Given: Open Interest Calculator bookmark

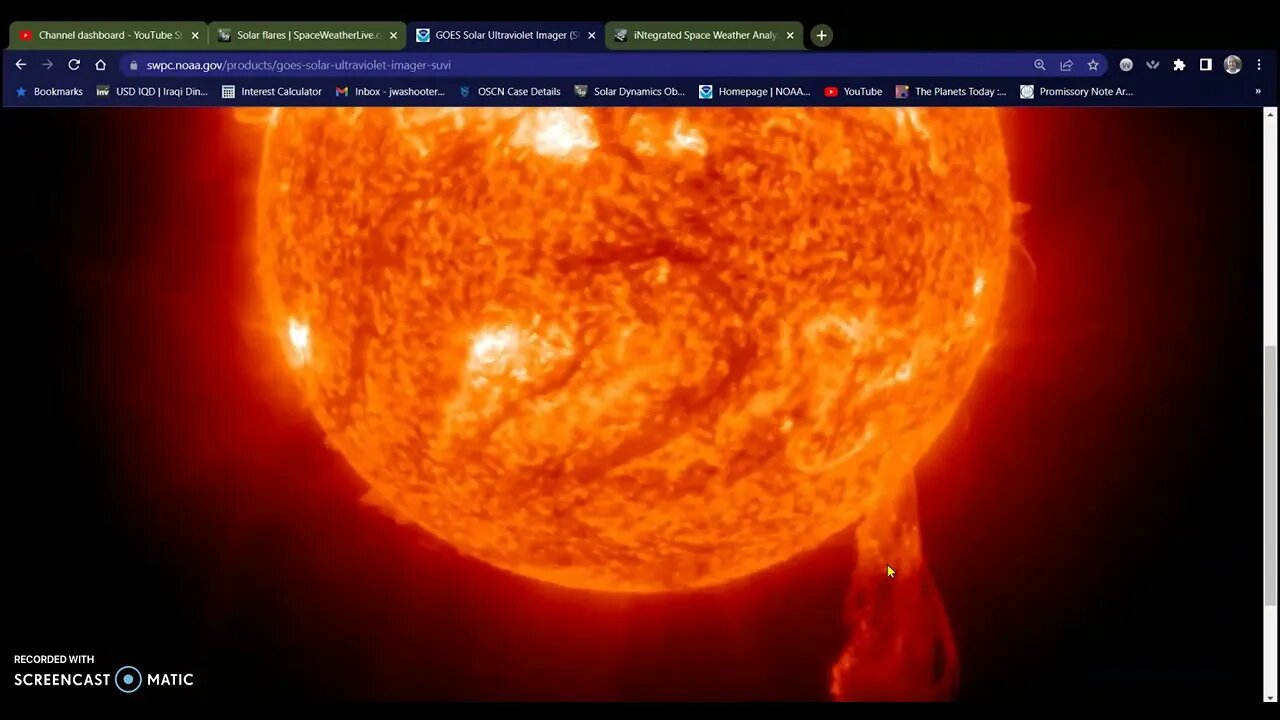Looking at the screenshot, I should coord(272,91).
